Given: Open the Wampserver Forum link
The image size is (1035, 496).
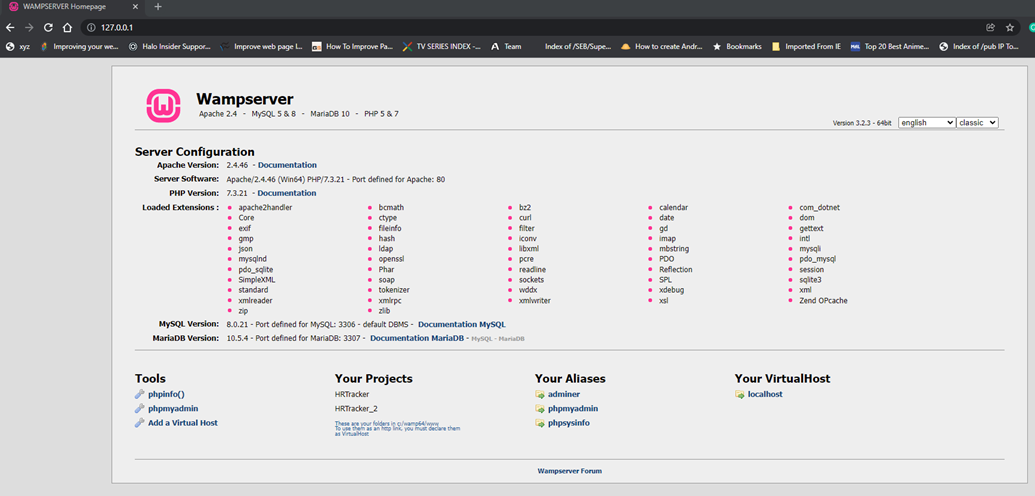Looking at the screenshot, I should pos(570,472).
